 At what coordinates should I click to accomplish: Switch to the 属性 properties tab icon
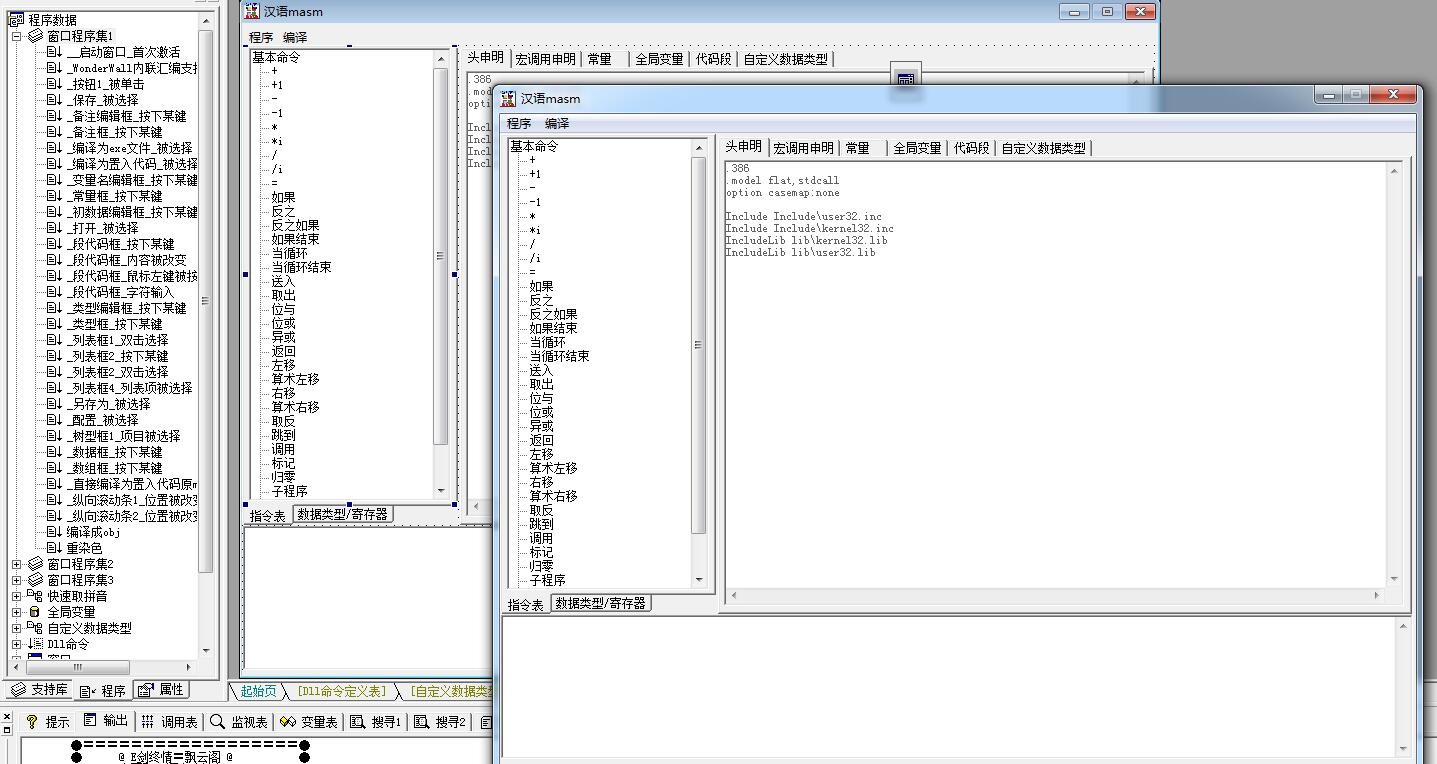[x=146, y=690]
